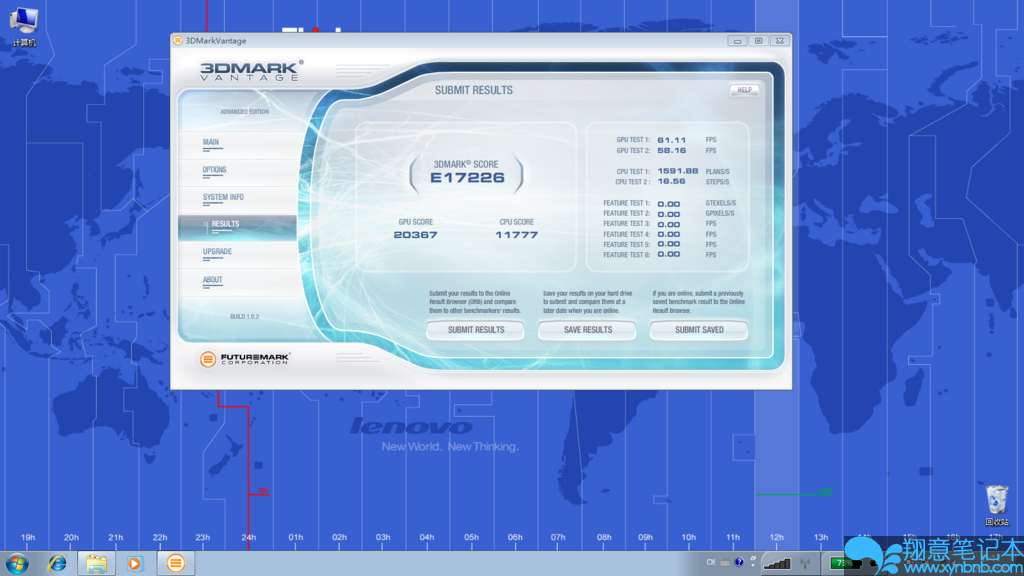
Task: Click the 12h timeline marker on wallpaper
Action: click(776, 537)
